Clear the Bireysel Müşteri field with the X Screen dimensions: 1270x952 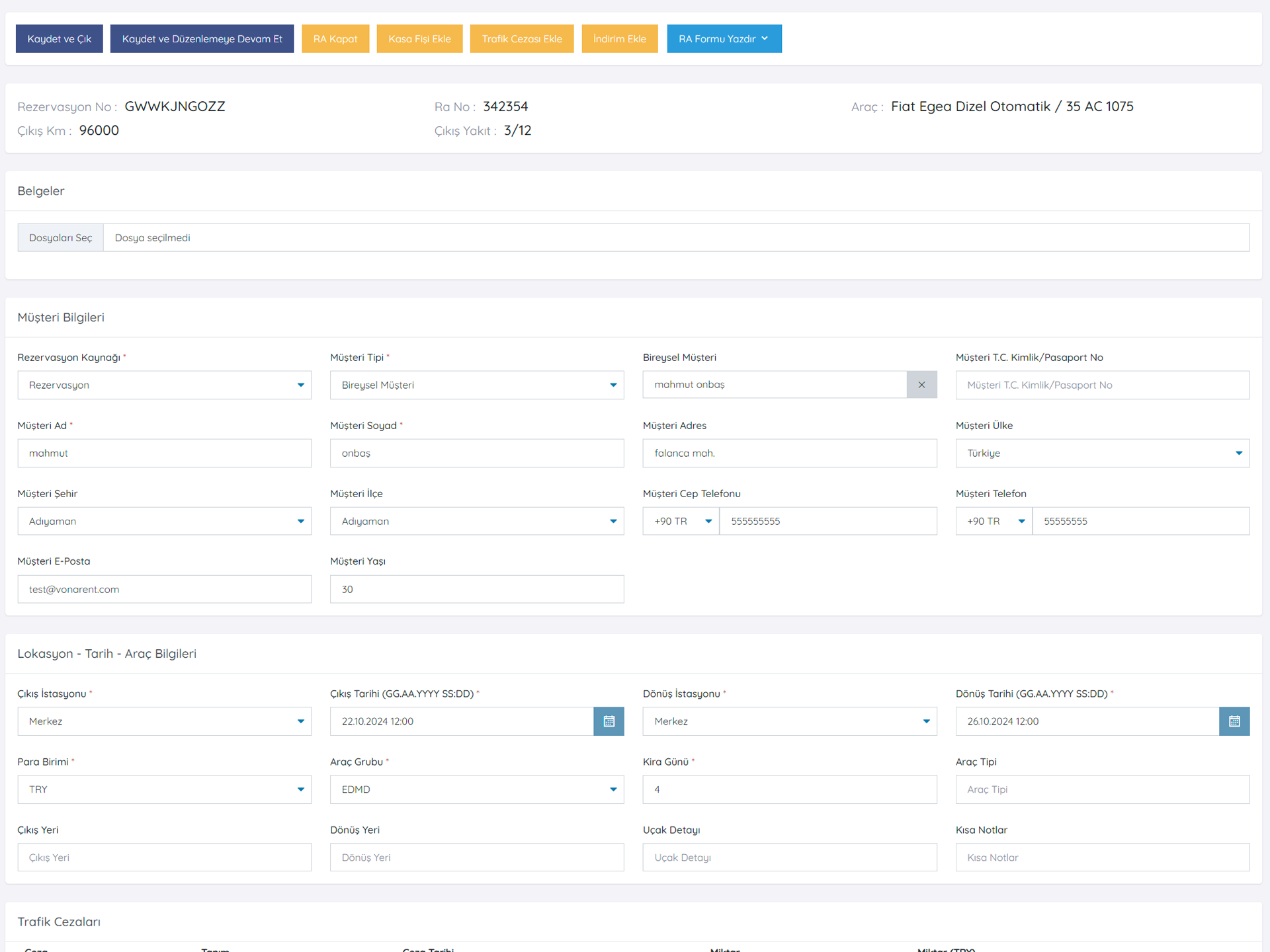pyautogui.click(x=921, y=385)
